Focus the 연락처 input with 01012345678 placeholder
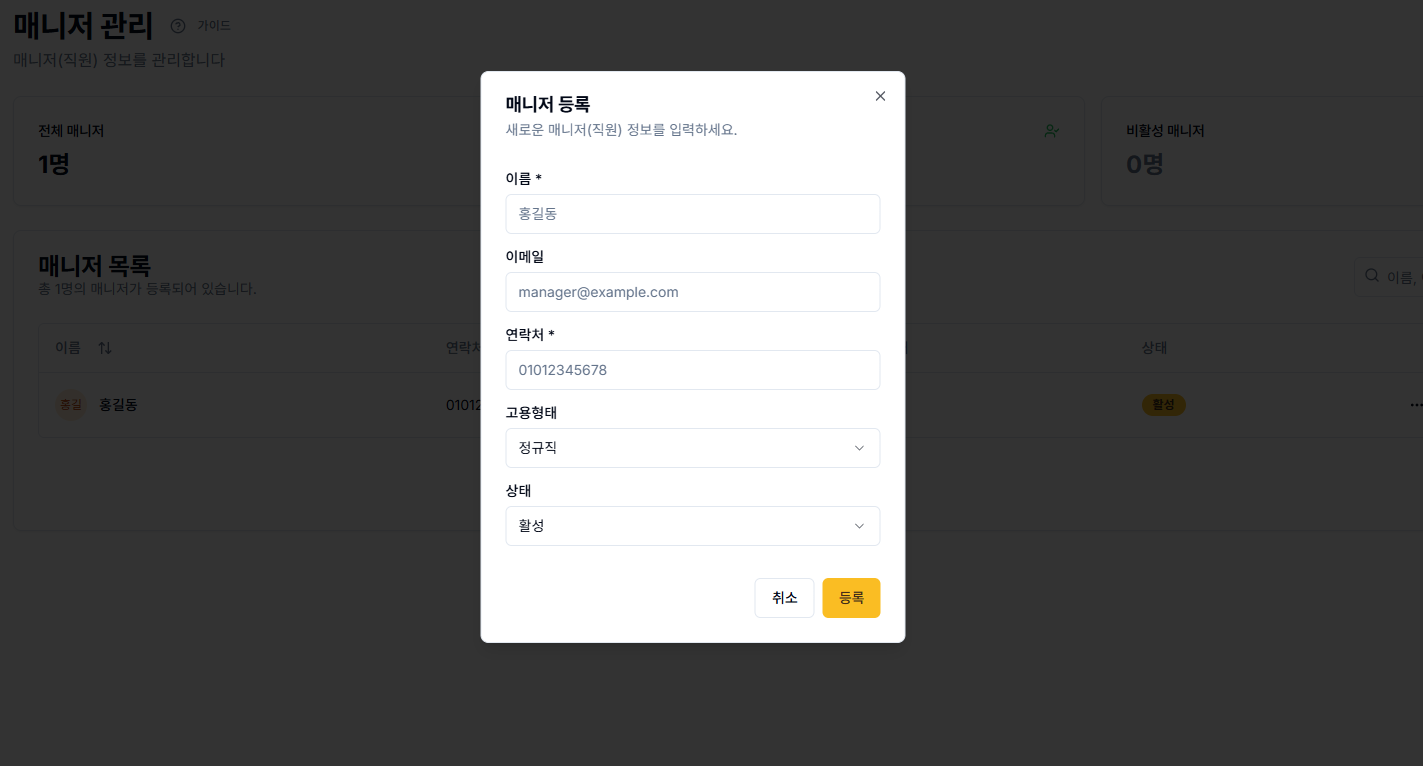 [x=693, y=370]
